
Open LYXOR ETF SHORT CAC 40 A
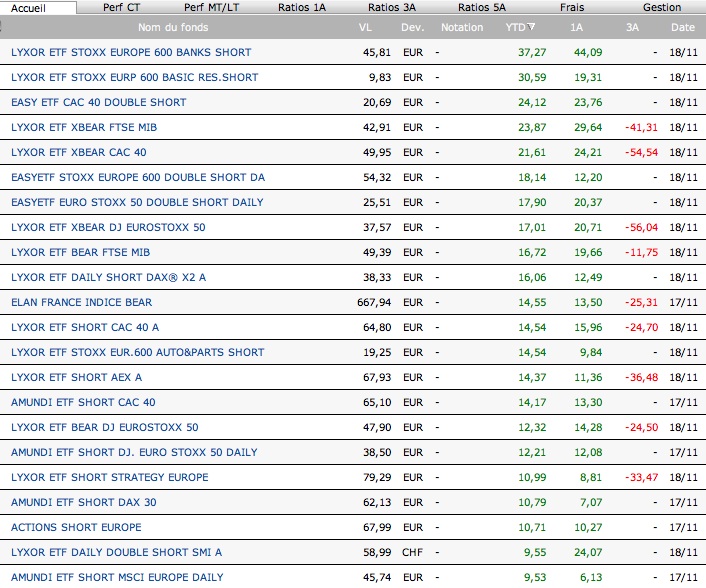tap(85, 327)
